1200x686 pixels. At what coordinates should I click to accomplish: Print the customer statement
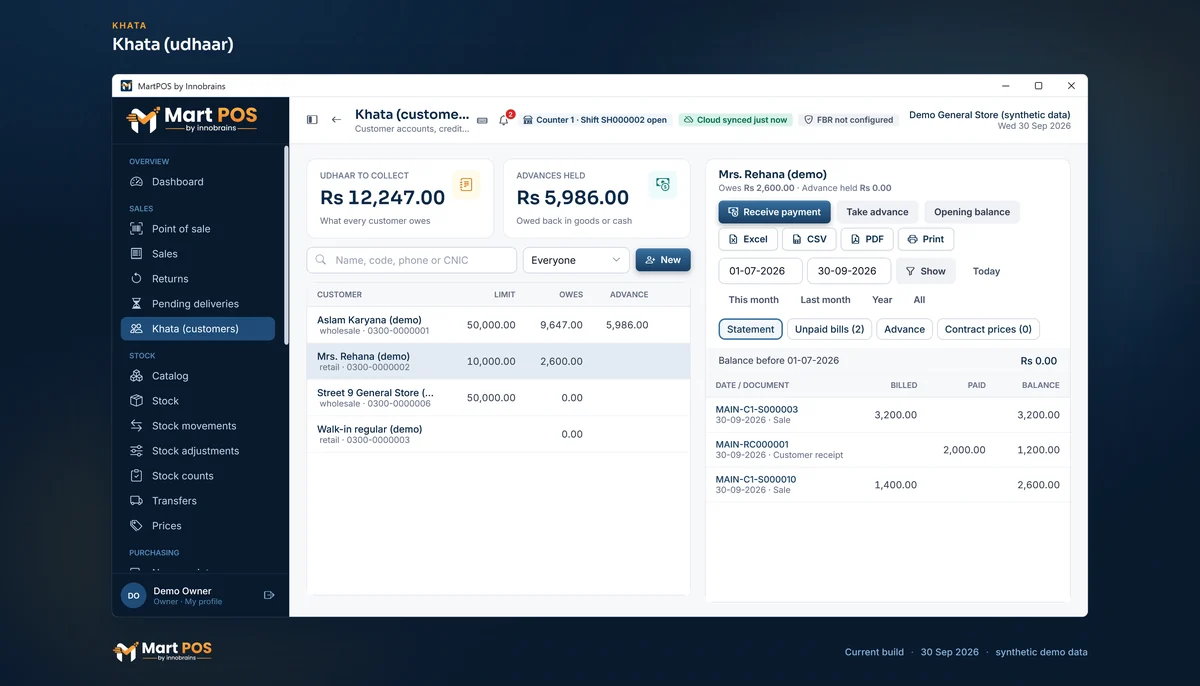click(926, 239)
